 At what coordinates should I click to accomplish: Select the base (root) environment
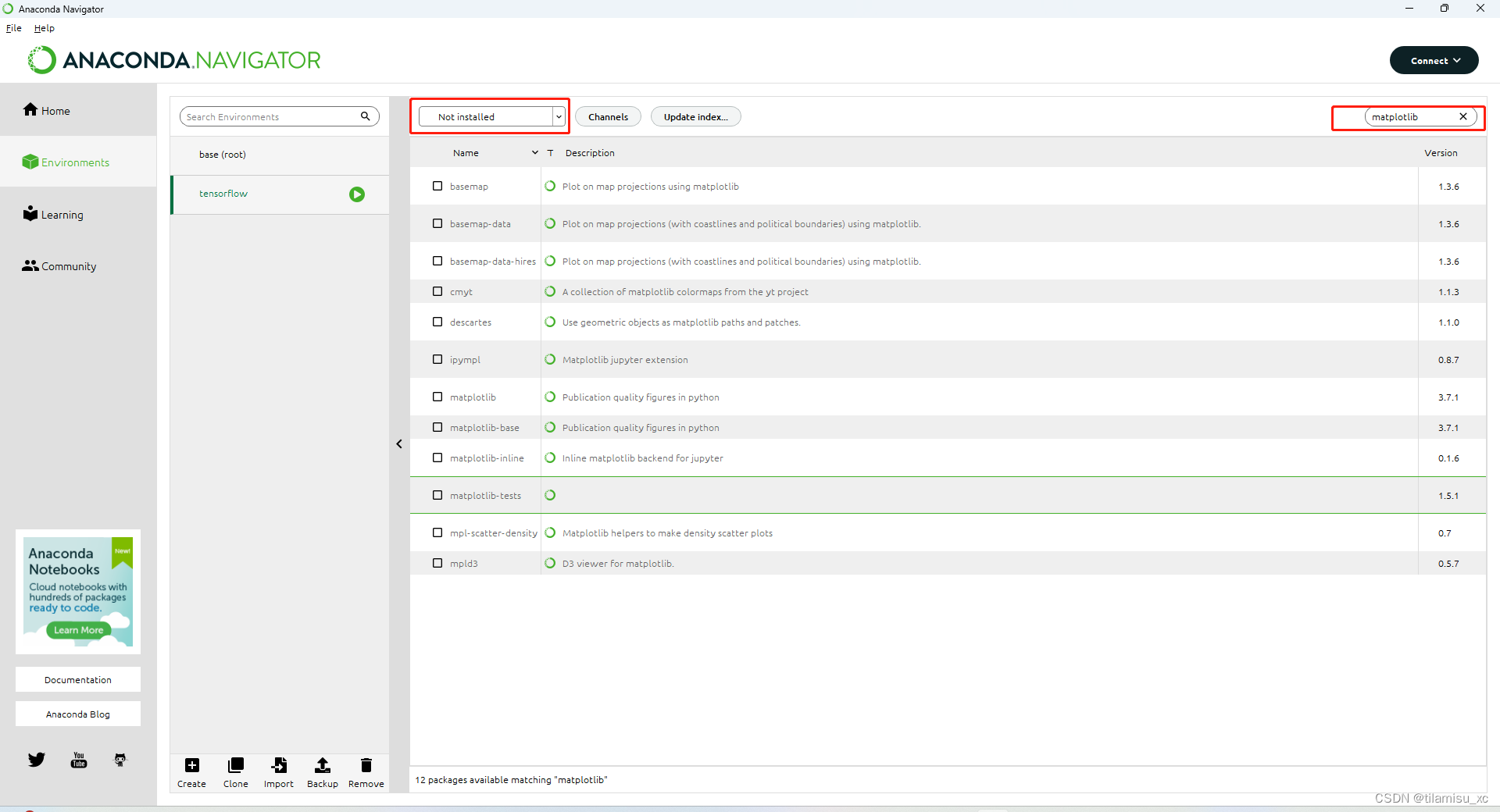point(280,155)
